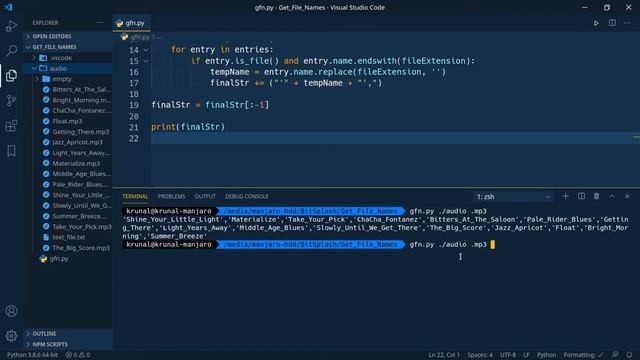640x360 pixels.
Task: Open the Run and Debug view
Action: tap(11, 26)
